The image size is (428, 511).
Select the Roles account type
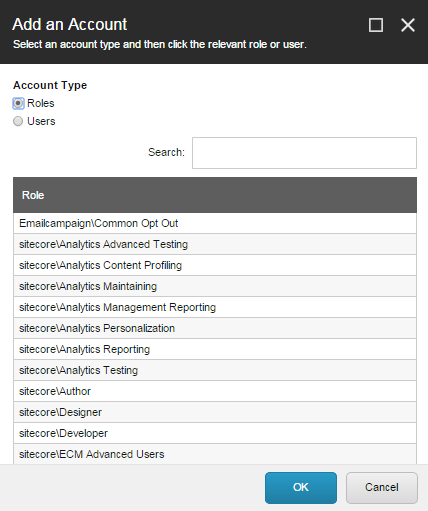18,103
